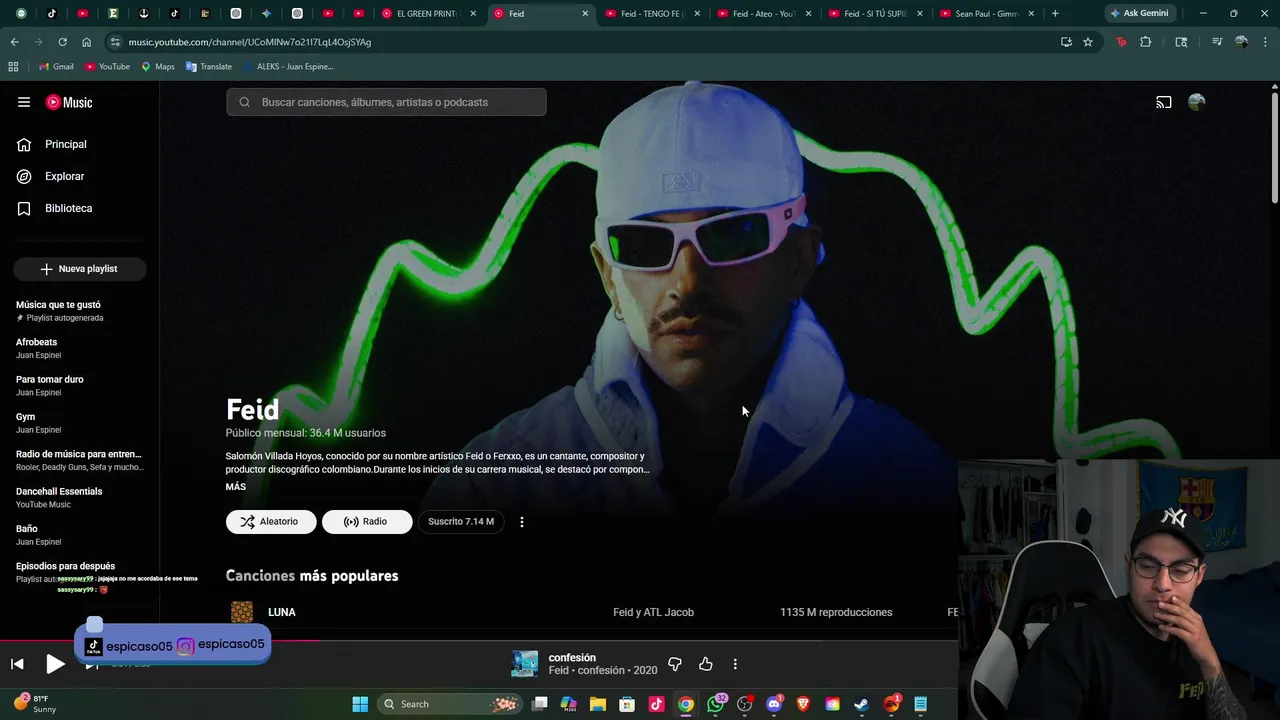Open the browser Extensions puzzle icon
Image resolution: width=1280 pixels, height=720 pixels.
[1146, 42]
